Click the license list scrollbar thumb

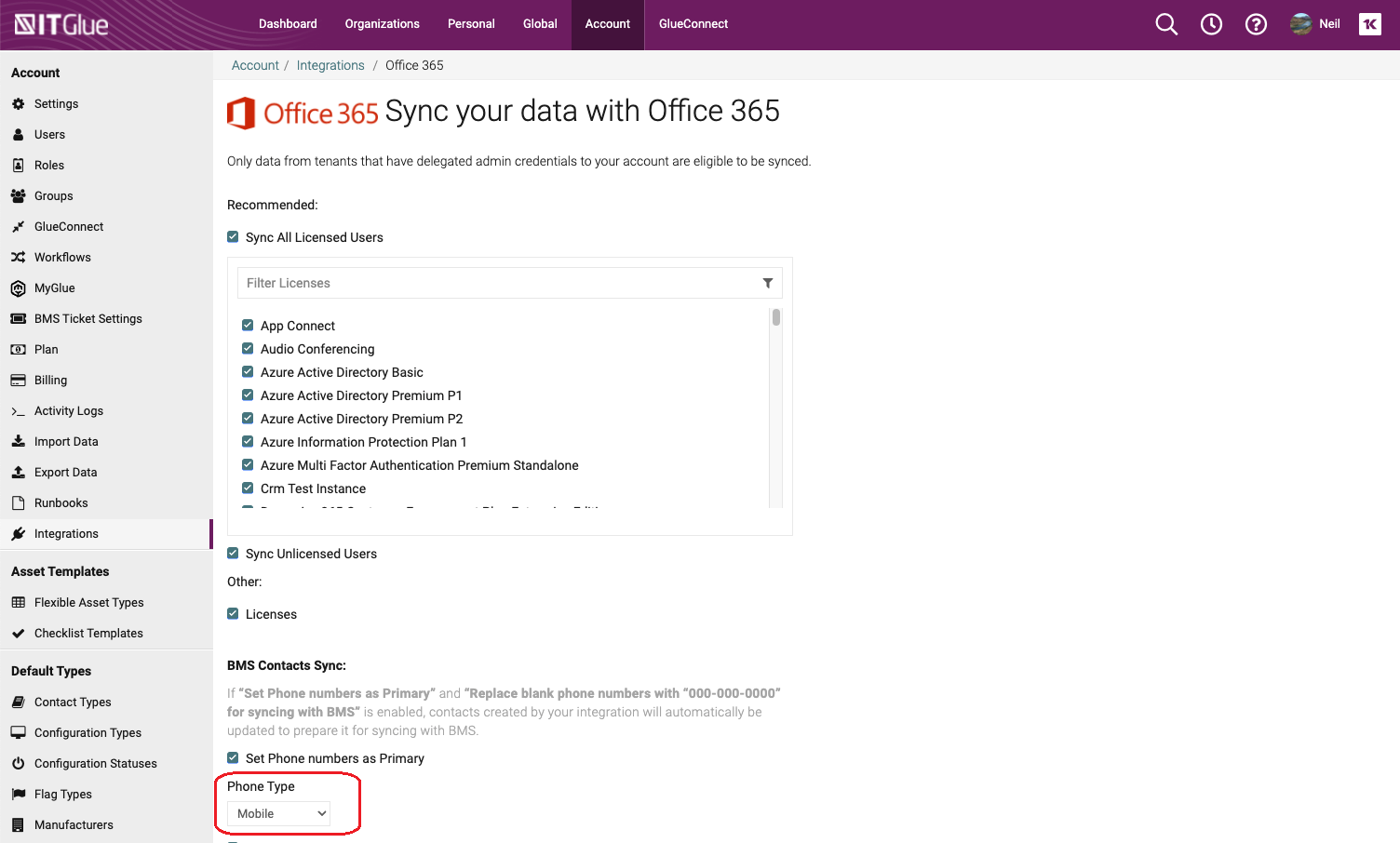point(776,317)
